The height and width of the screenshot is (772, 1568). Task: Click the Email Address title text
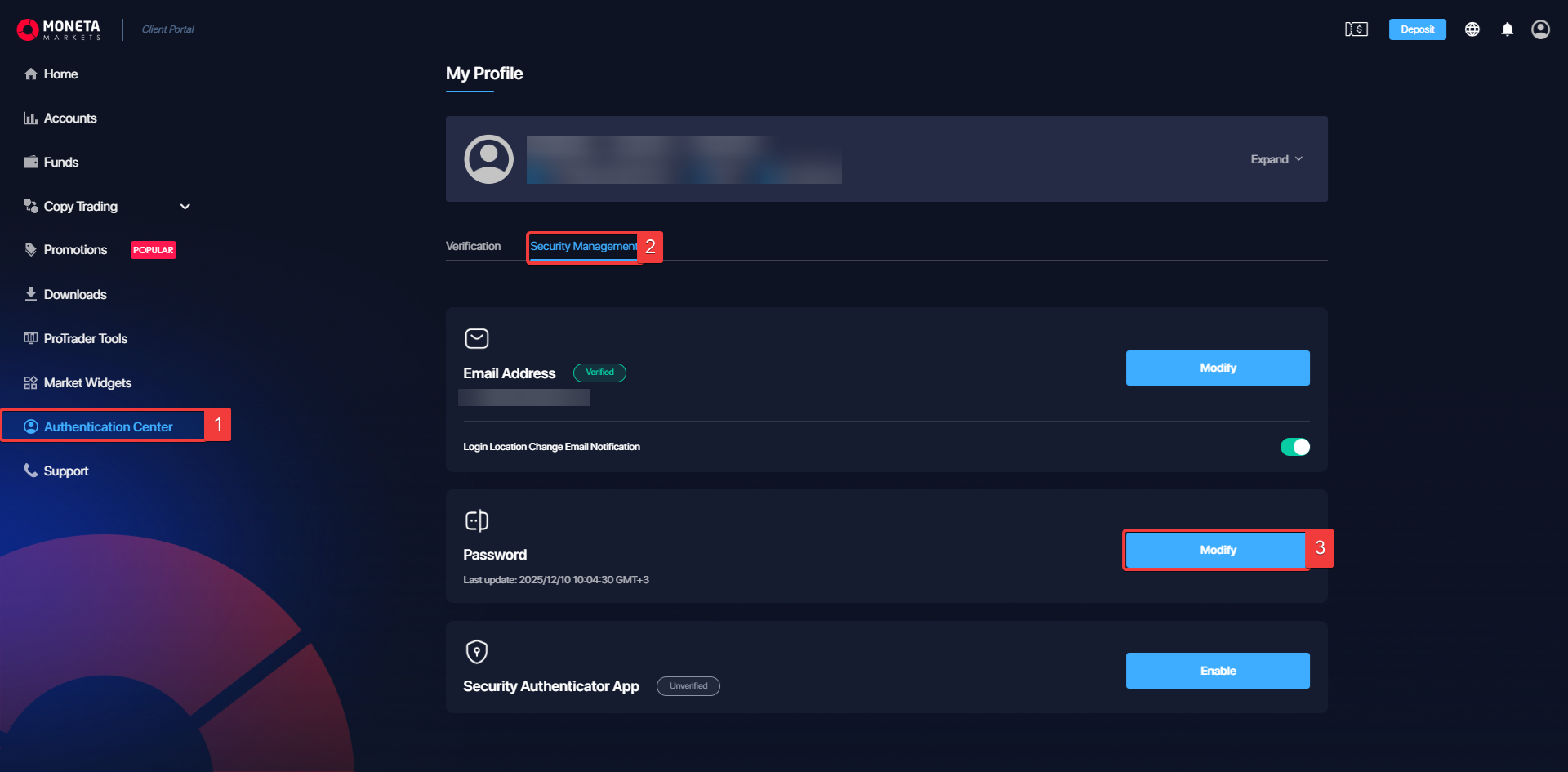pyautogui.click(x=510, y=373)
